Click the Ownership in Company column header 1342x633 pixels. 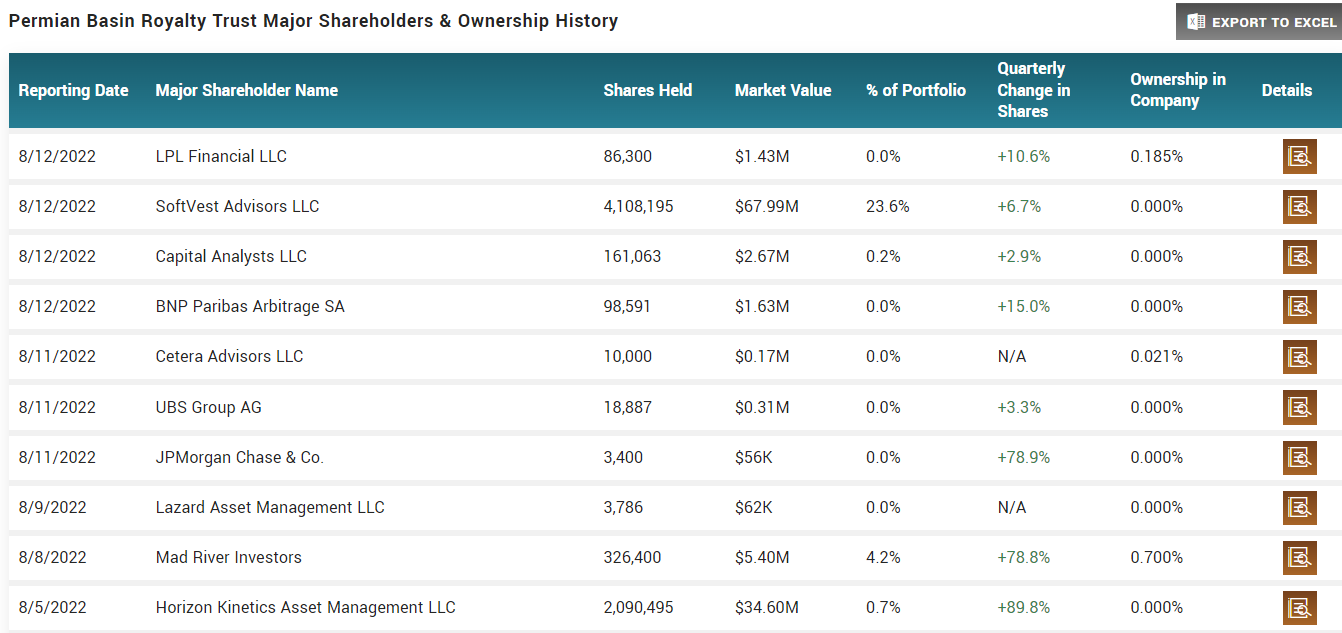1178,90
